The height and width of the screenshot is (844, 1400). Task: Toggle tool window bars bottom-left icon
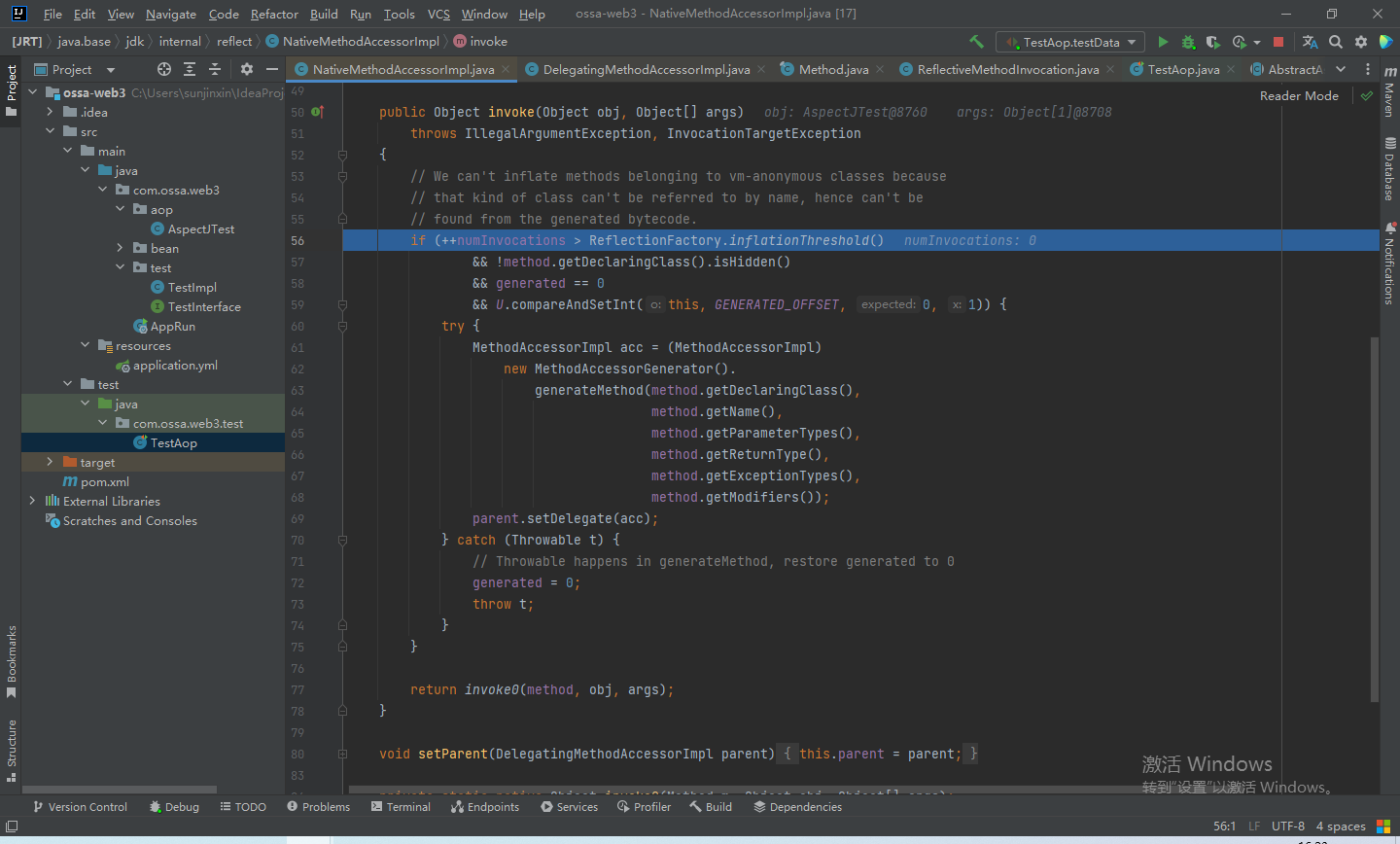click(12, 826)
